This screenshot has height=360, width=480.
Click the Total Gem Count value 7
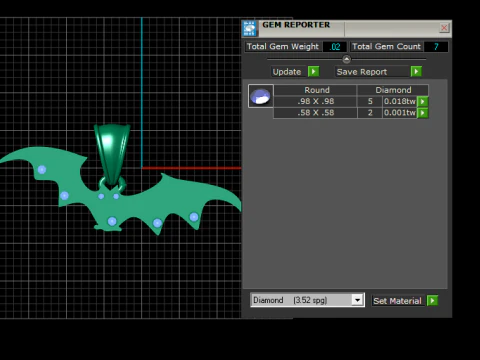[436, 47]
